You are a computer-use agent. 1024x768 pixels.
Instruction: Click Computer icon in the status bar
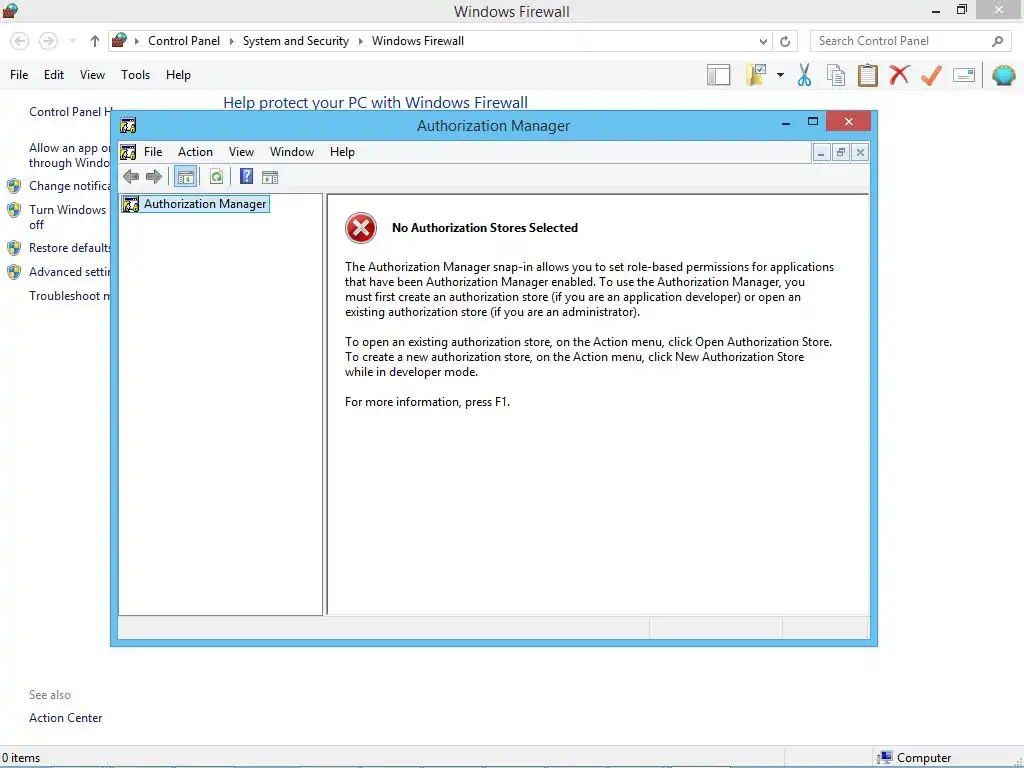885,758
